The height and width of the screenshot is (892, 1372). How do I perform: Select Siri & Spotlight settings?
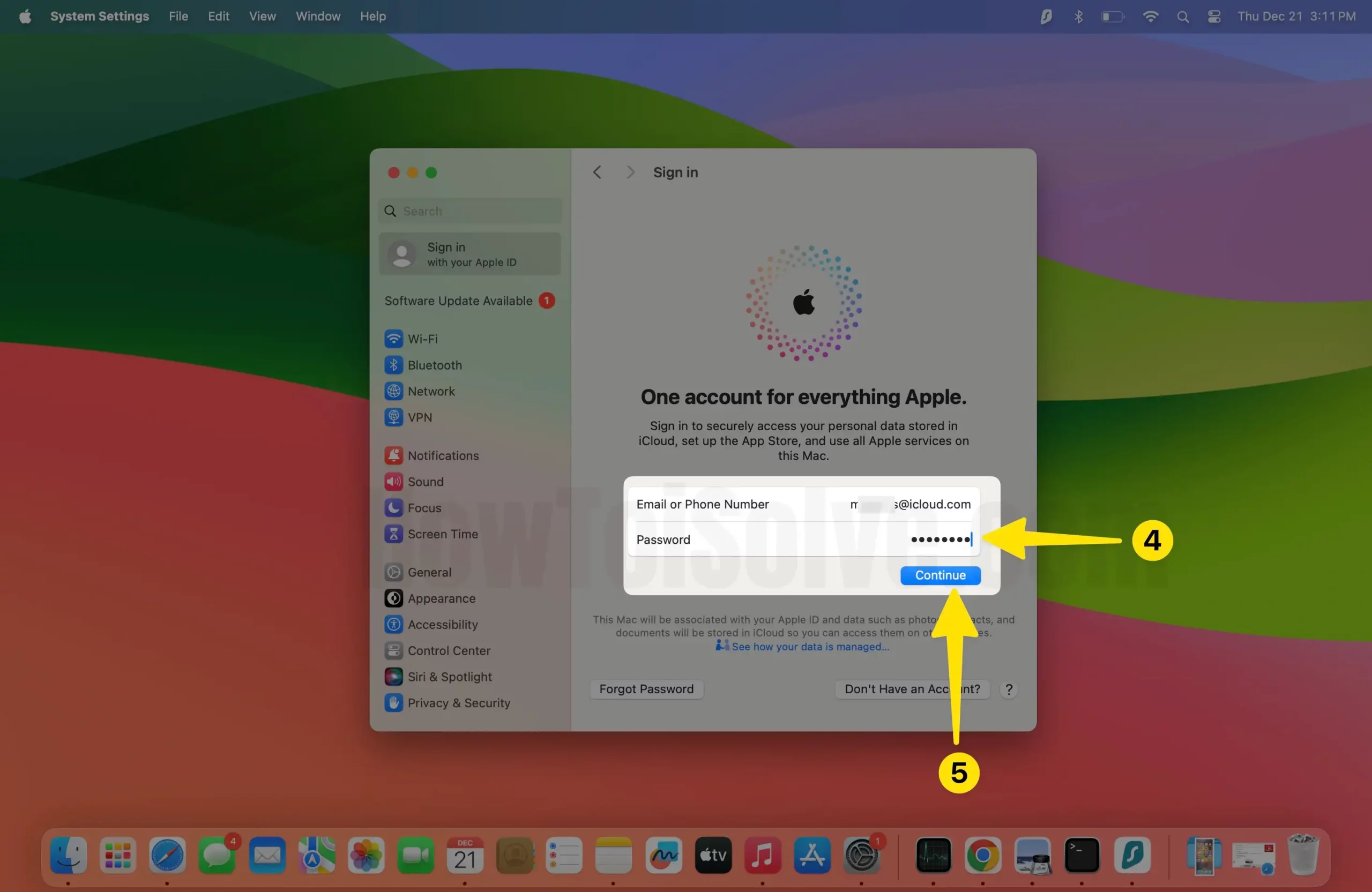tap(449, 677)
